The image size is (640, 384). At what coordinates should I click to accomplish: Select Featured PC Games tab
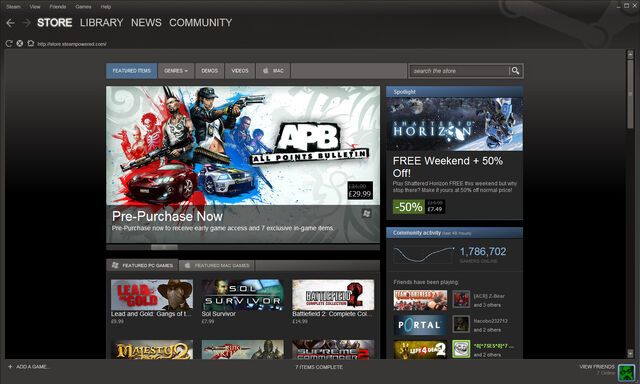(142, 265)
